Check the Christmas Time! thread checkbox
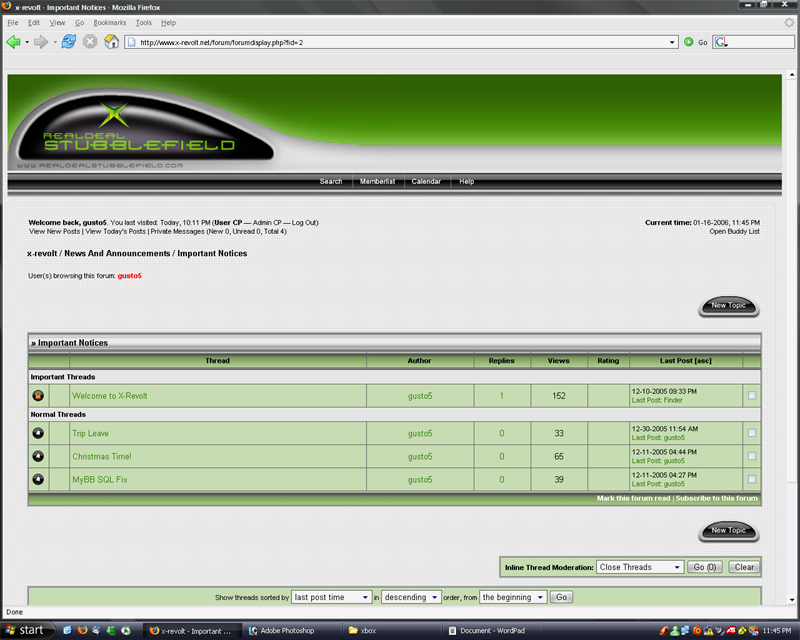Screen dimensions: 800x640 click(752, 456)
